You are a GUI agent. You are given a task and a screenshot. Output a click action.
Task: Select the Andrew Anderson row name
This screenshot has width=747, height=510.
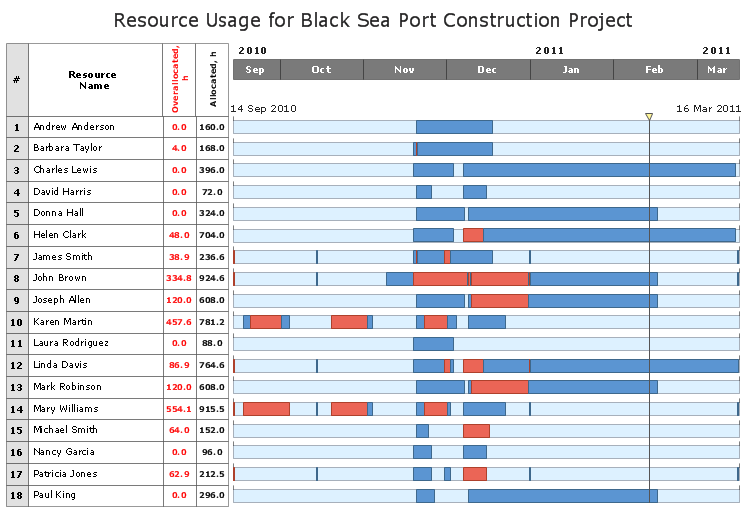(x=74, y=127)
